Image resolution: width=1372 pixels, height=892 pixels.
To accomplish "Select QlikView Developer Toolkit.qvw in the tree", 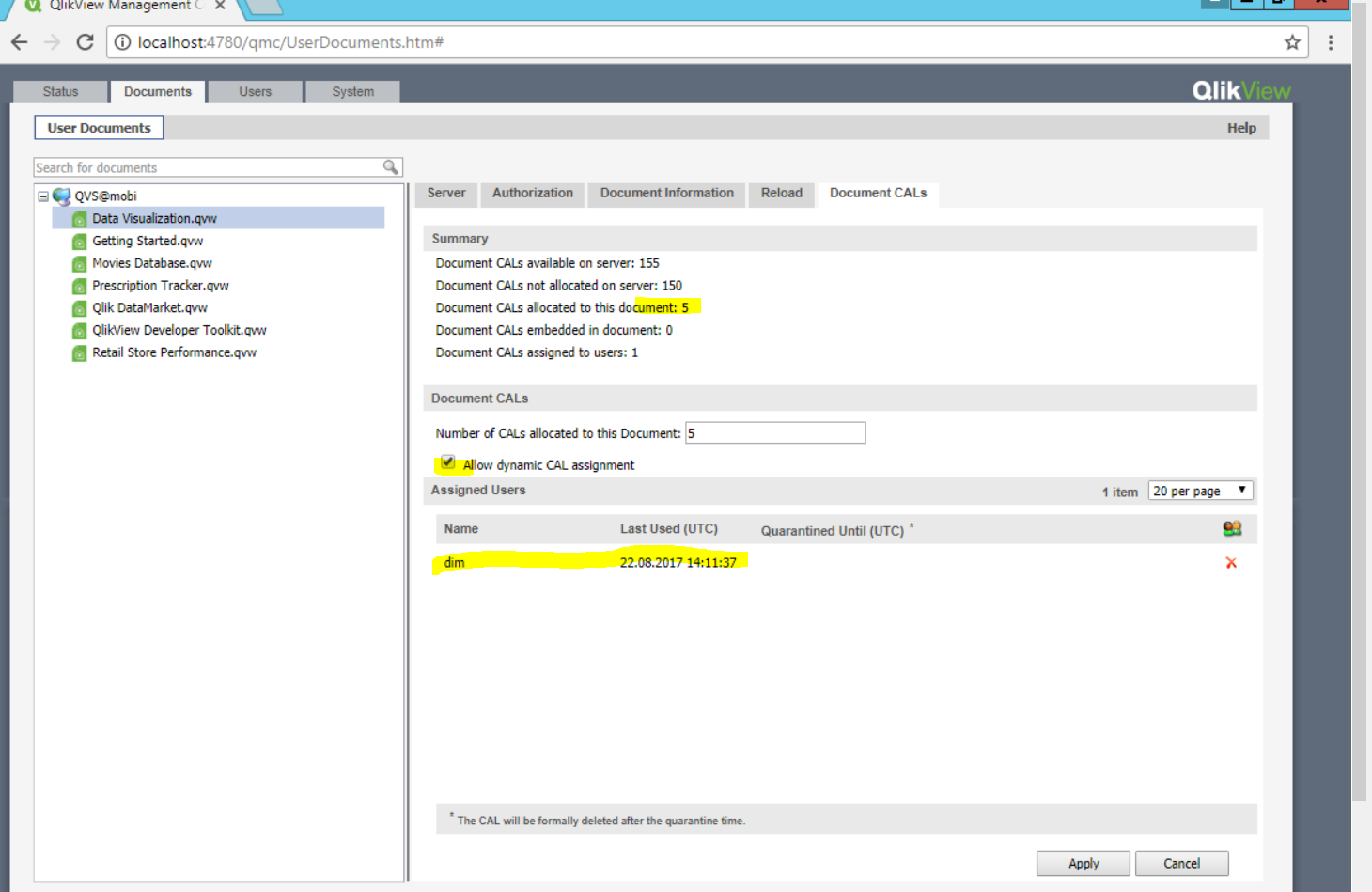I will click(x=179, y=330).
